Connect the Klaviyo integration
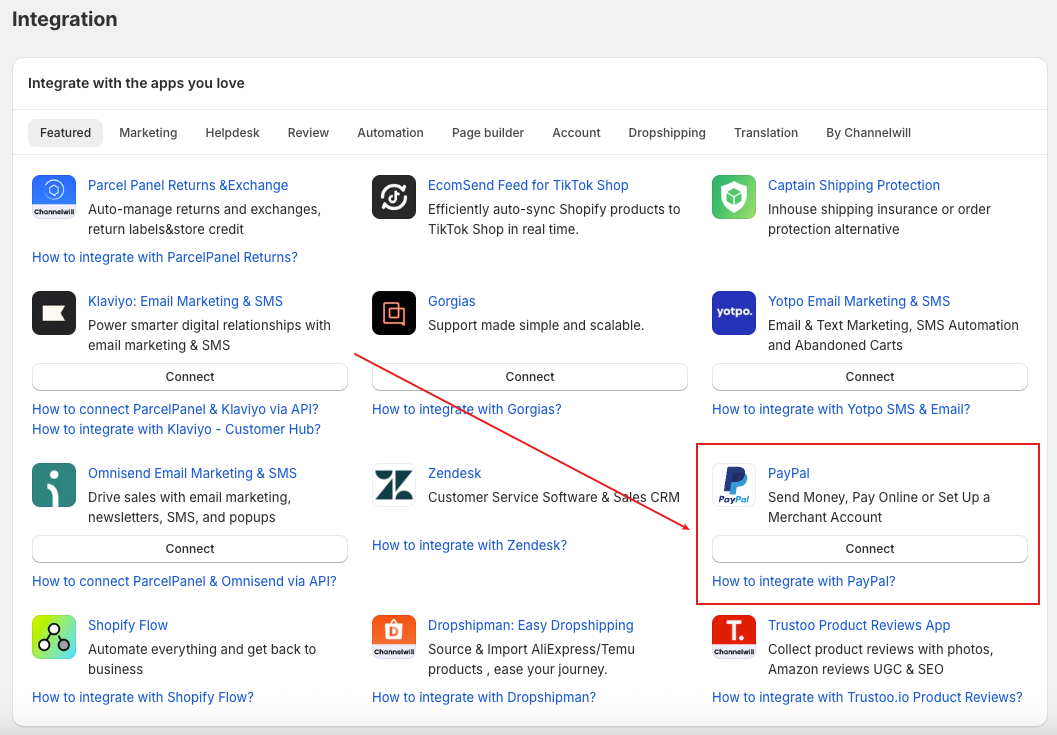This screenshot has width=1057, height=735. click(190, 377)
